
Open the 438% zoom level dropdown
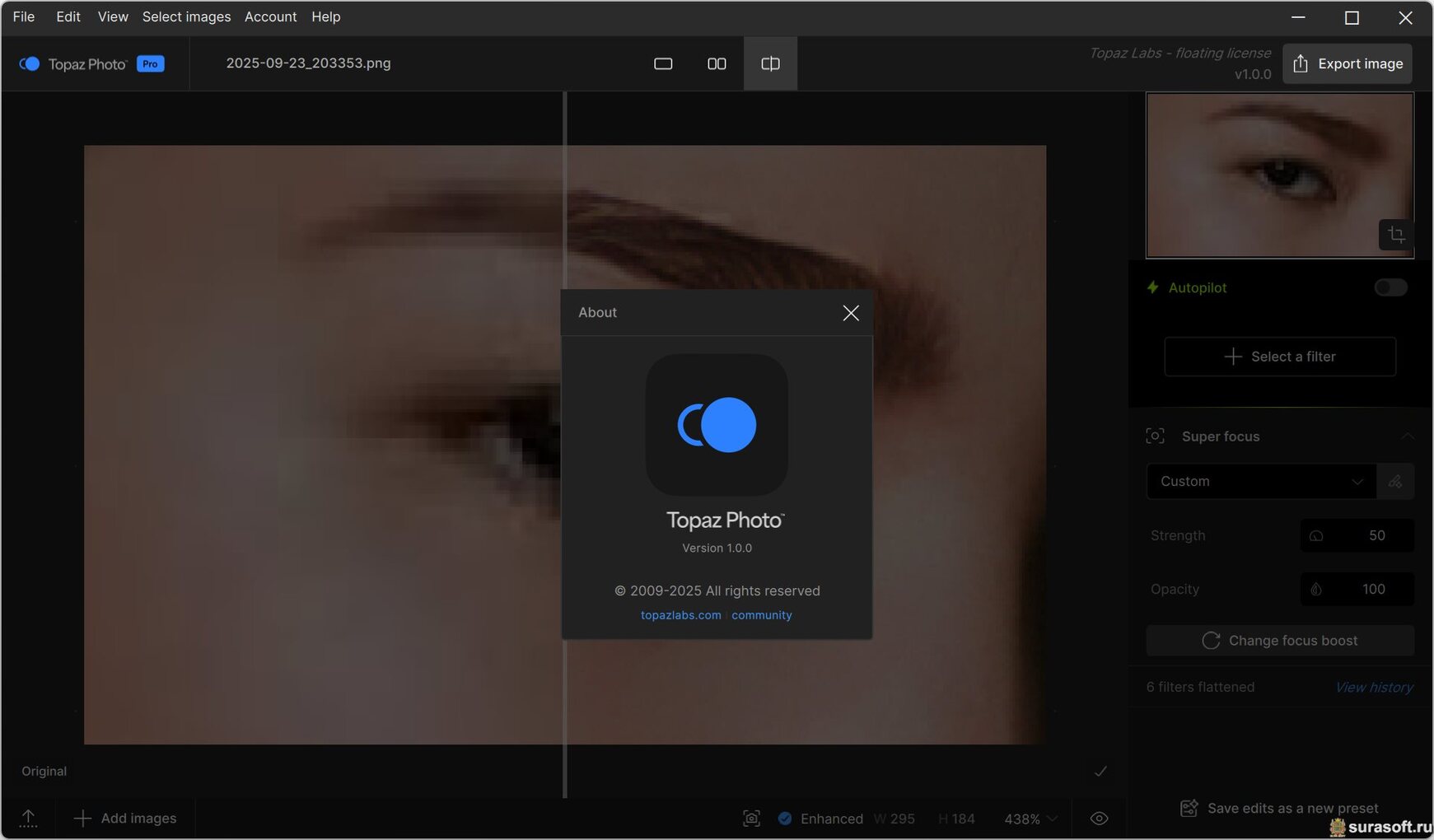(x=1030, y=819)
